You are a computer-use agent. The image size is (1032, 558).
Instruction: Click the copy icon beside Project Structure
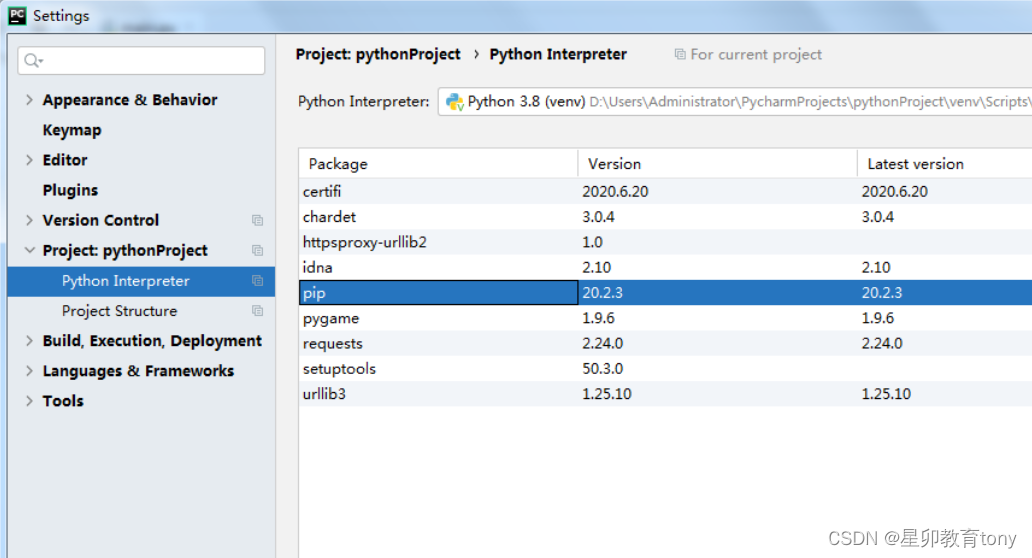(x=257, y=311)
